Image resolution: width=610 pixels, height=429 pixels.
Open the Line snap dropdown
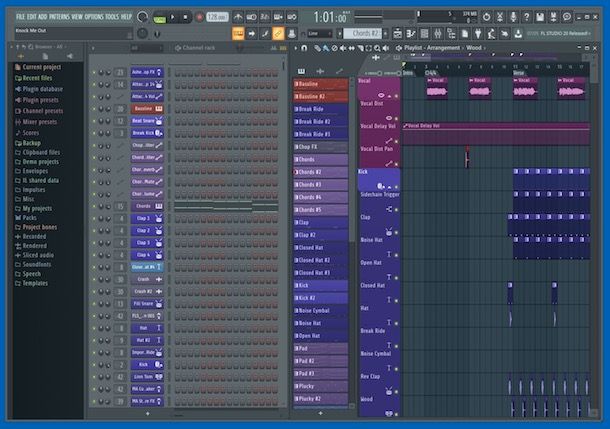pos(320,34)
